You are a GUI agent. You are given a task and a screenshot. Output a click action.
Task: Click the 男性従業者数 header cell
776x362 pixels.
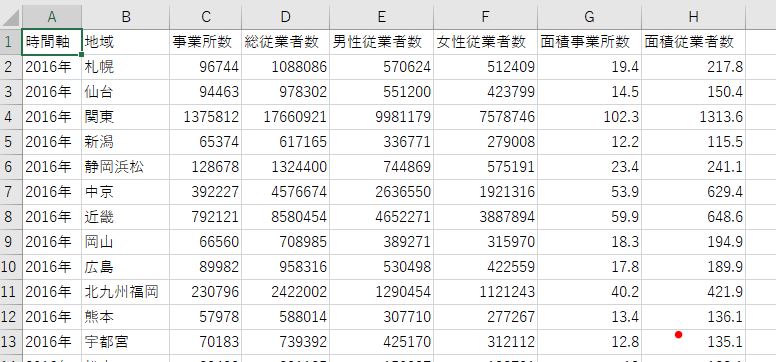click(381, 42)
